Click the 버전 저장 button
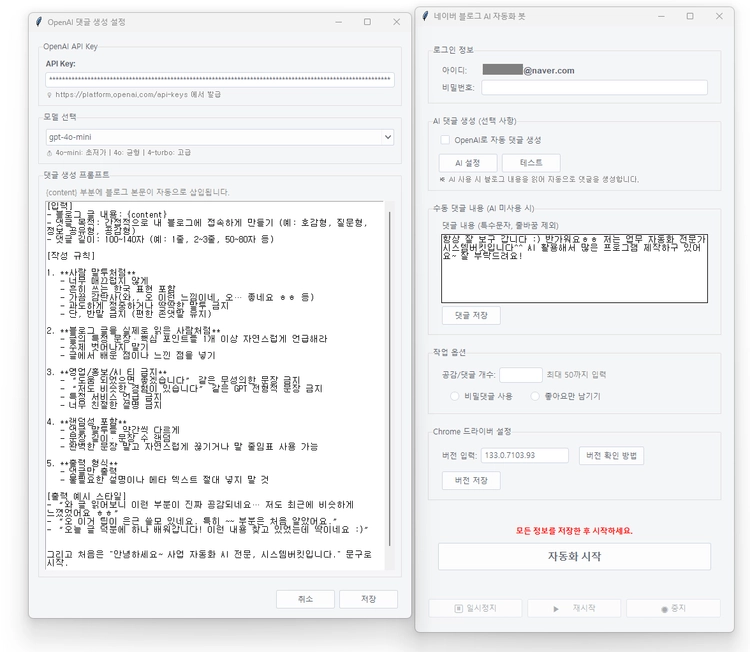Viewport: 750px width, 652px height. click(471, 480)
